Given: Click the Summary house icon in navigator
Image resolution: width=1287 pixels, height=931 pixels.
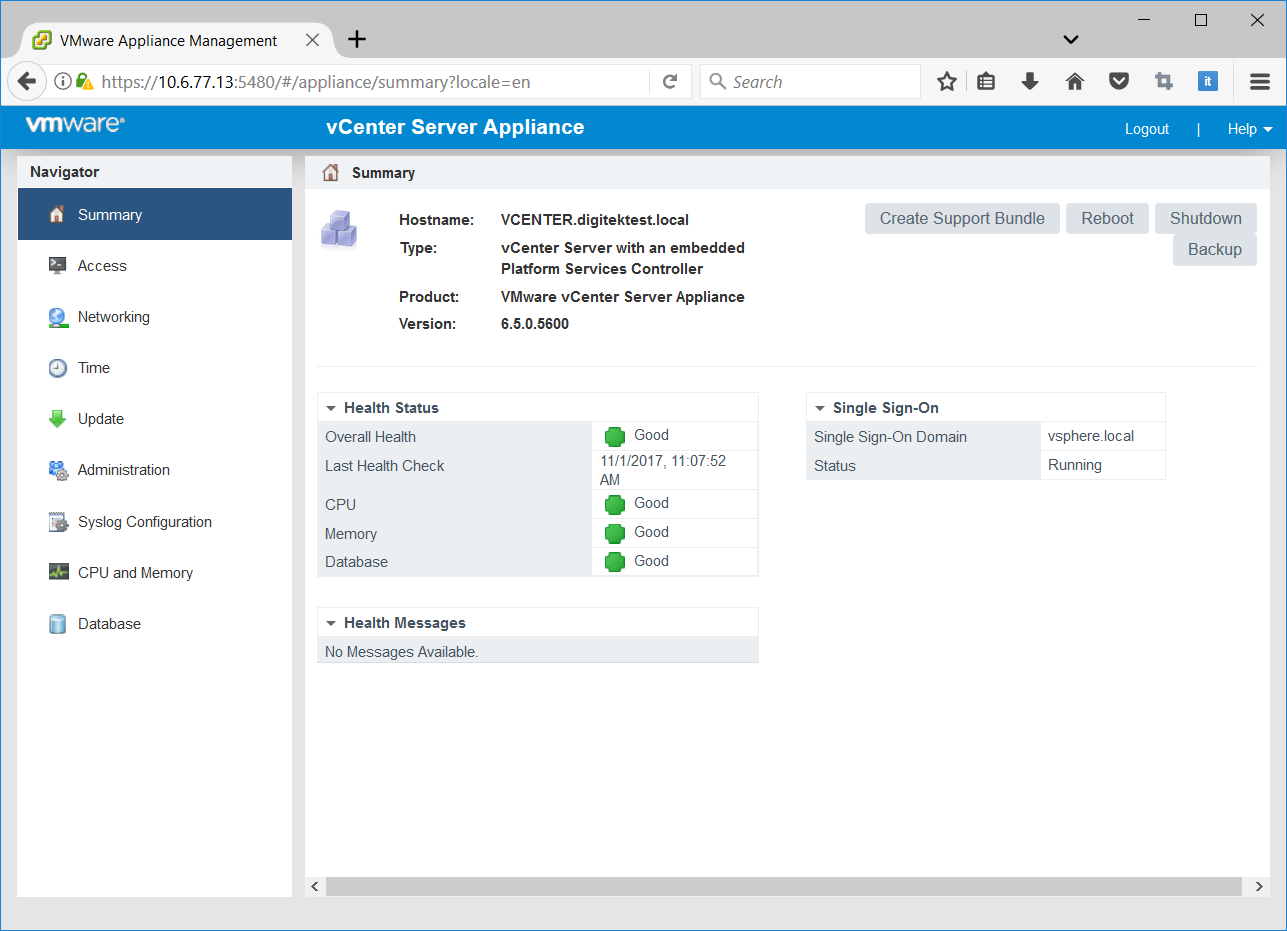Looking at the screenshot, I should pos(57,214).
